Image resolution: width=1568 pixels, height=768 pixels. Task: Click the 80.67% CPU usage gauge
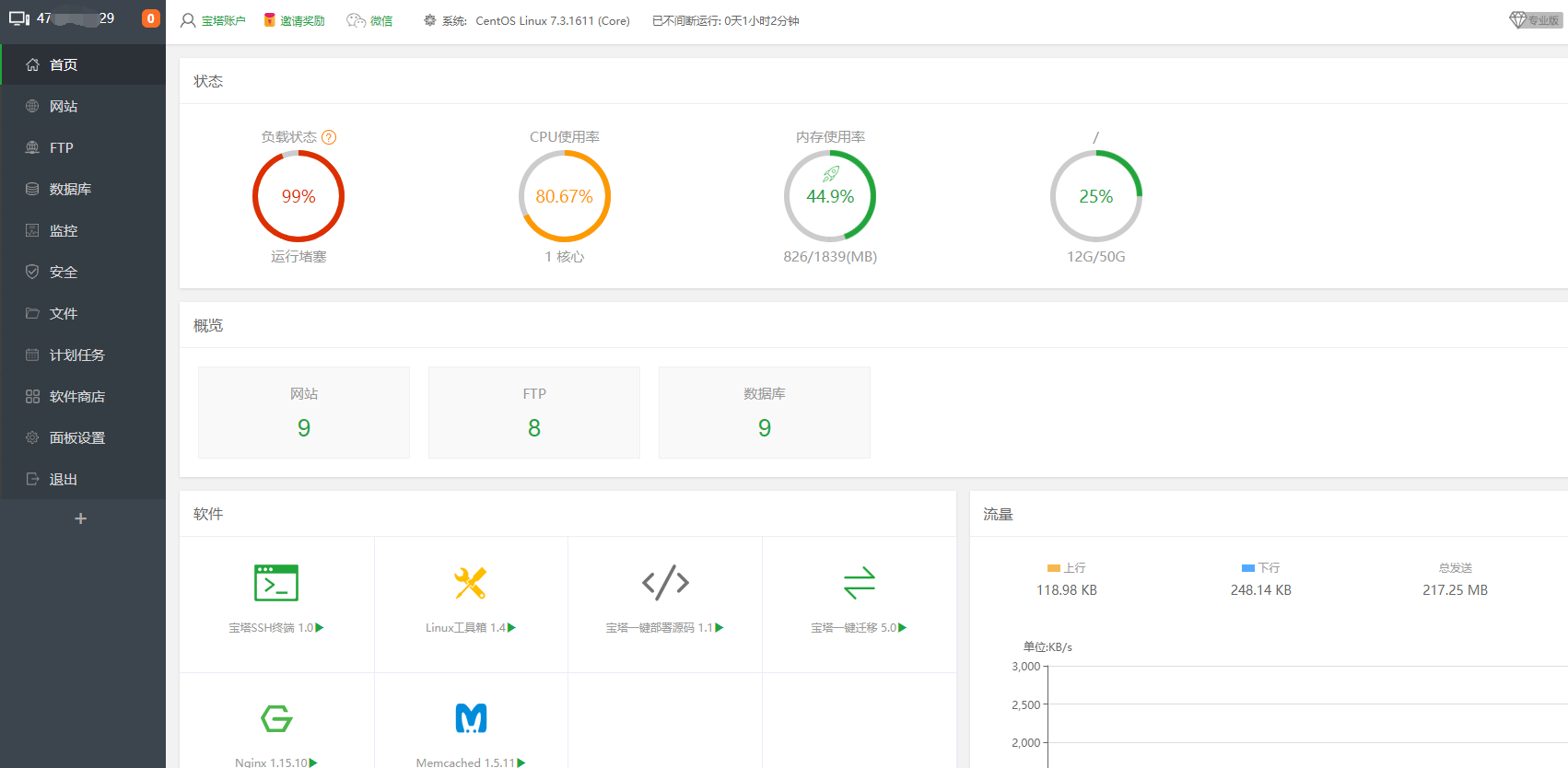[x=565, y=196]
